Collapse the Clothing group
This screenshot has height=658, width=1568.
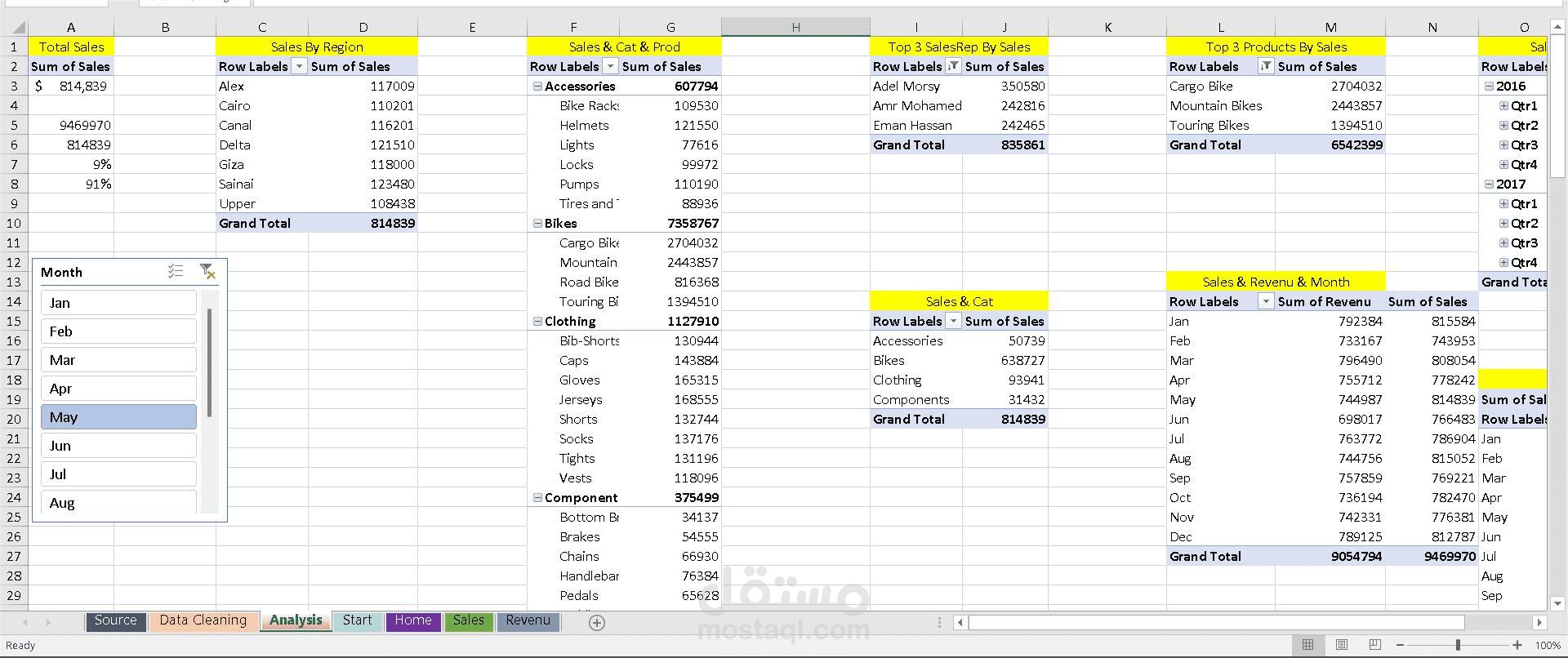537,321
